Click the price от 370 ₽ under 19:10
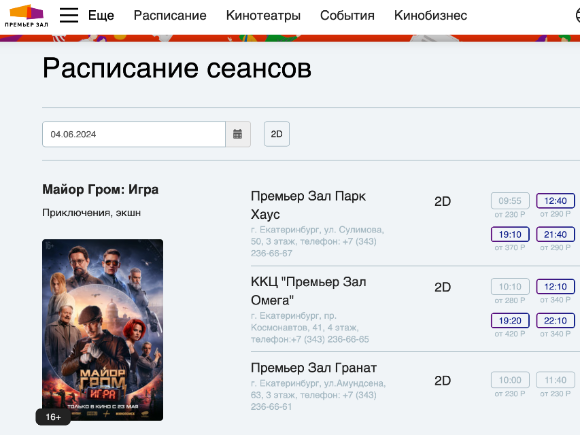The height and width of the screenshot is (435, 580). (x=510, y=248)
